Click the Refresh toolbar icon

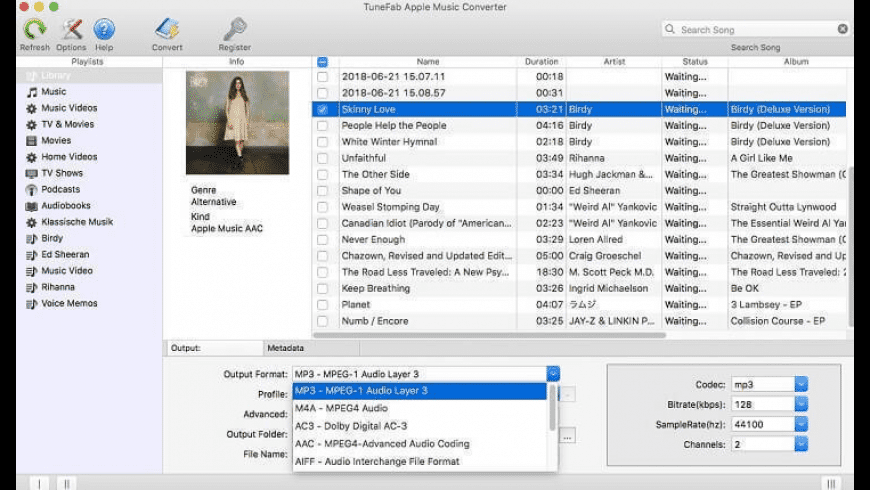pyautogui.click(x=34, y=30)
